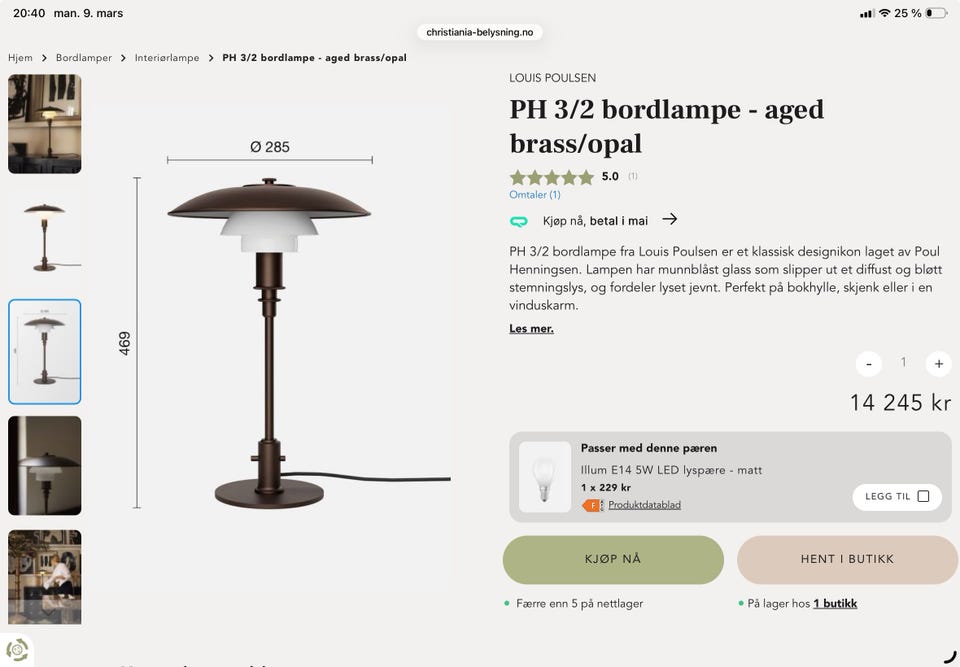
Task: Decrease quantity with the minus button
Action: pos(868,364)
